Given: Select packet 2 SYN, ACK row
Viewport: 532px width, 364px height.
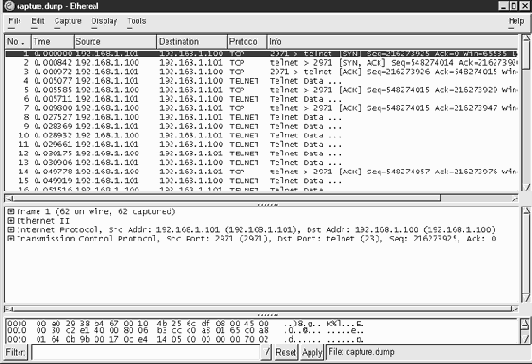Looking at the screenshot, I should (x=262, y=63).
